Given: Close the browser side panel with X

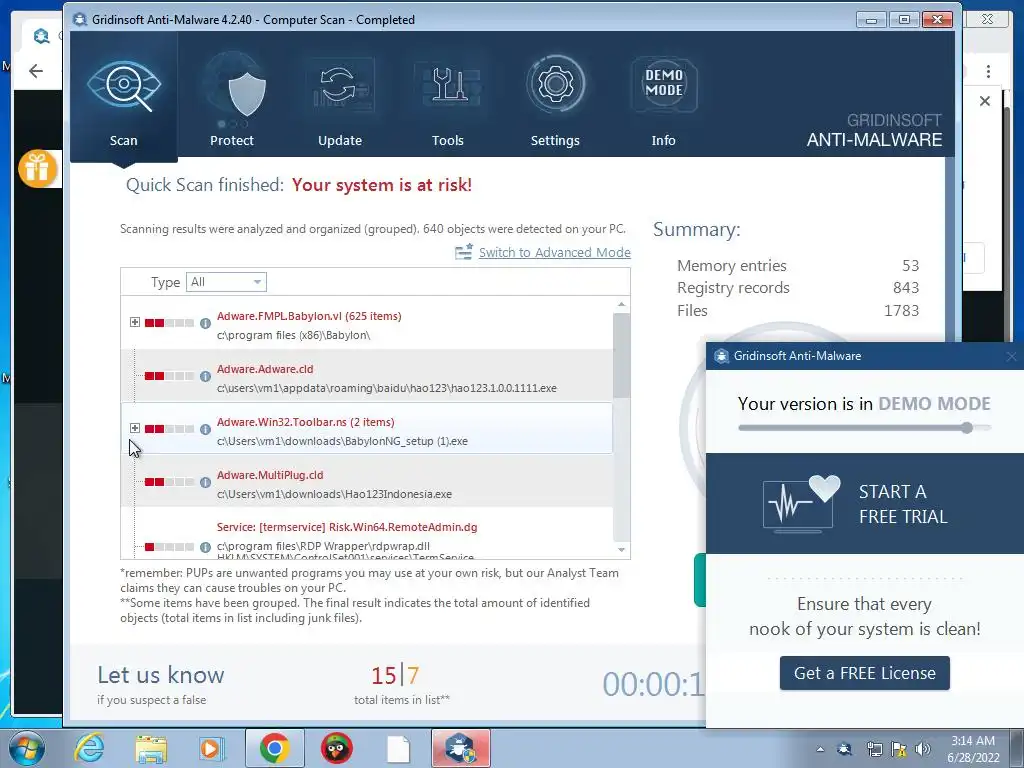Looking at the screenshot, I should coord(985,101).
